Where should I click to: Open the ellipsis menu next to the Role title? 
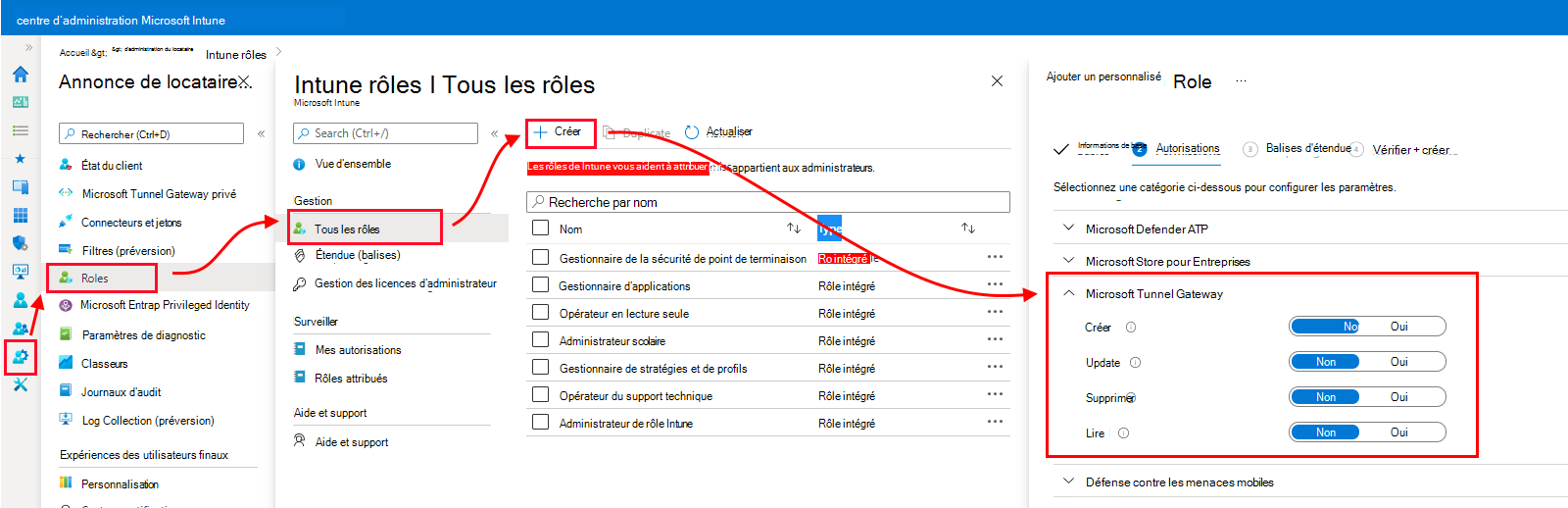tap(1241, 81)
